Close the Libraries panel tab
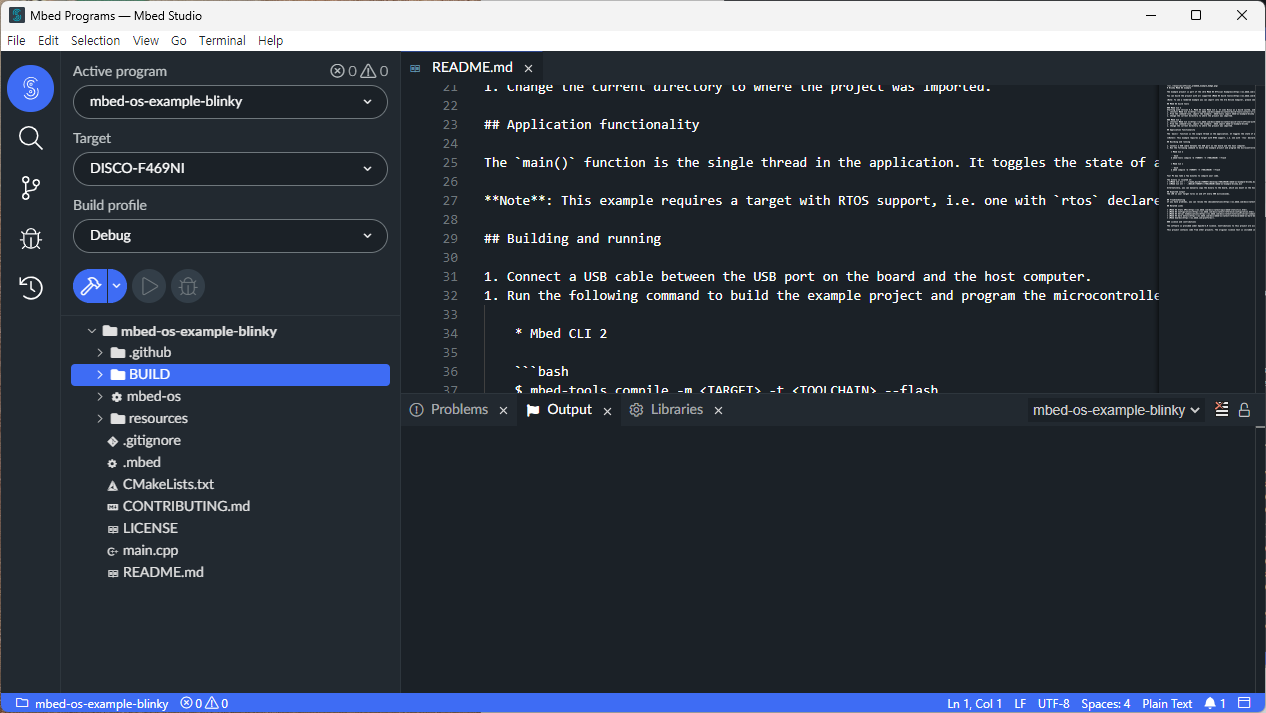 (718, 411)
